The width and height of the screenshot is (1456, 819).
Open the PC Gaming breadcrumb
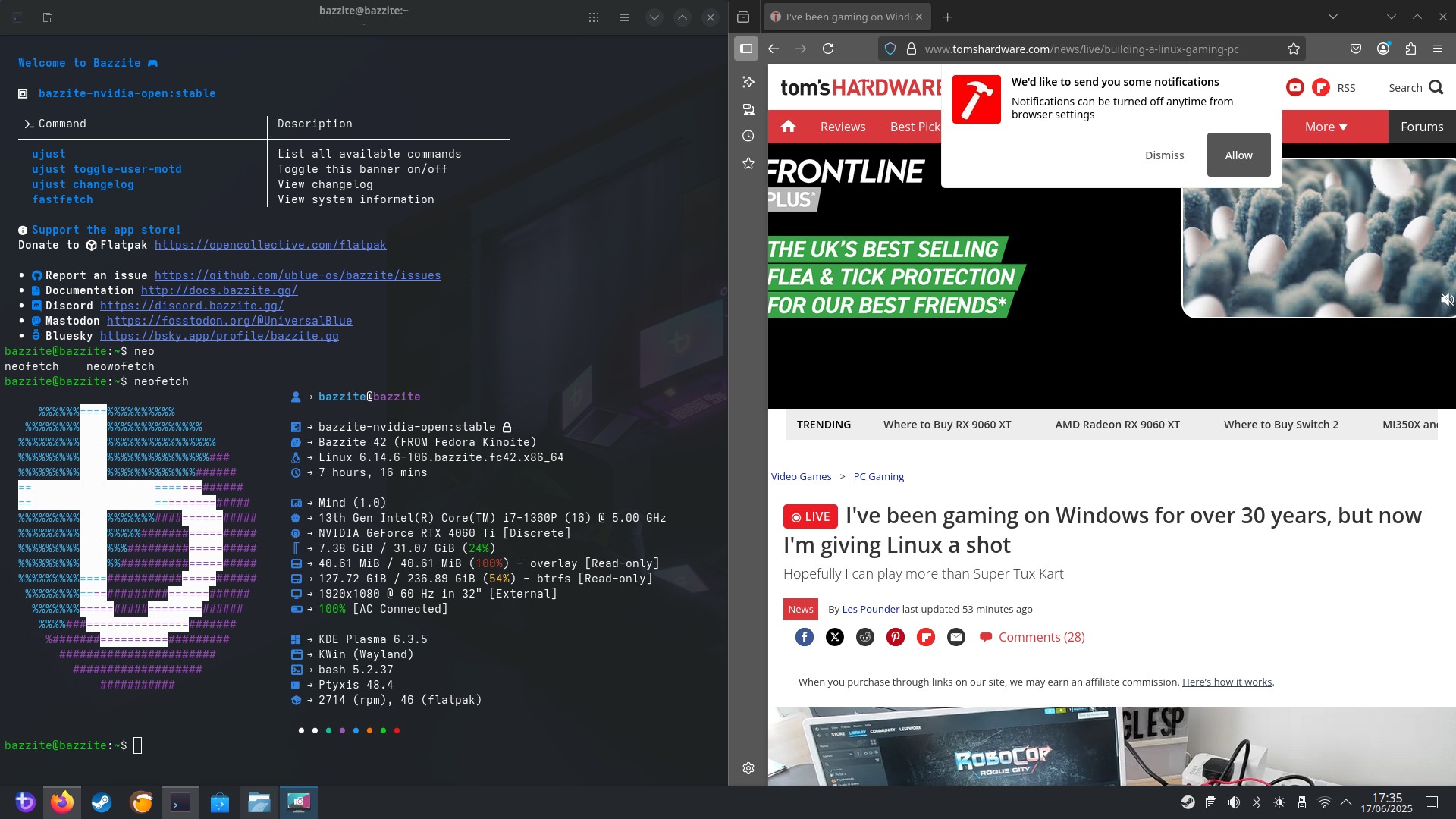point(878,476)
